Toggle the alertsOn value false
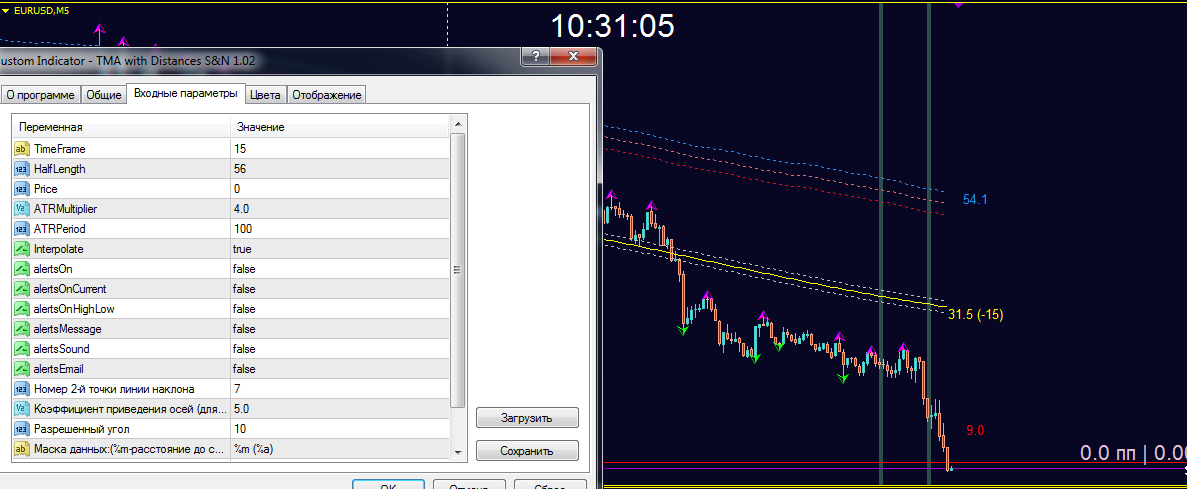1187x489 pixels. pyautogui.click(x=340, y=269)
